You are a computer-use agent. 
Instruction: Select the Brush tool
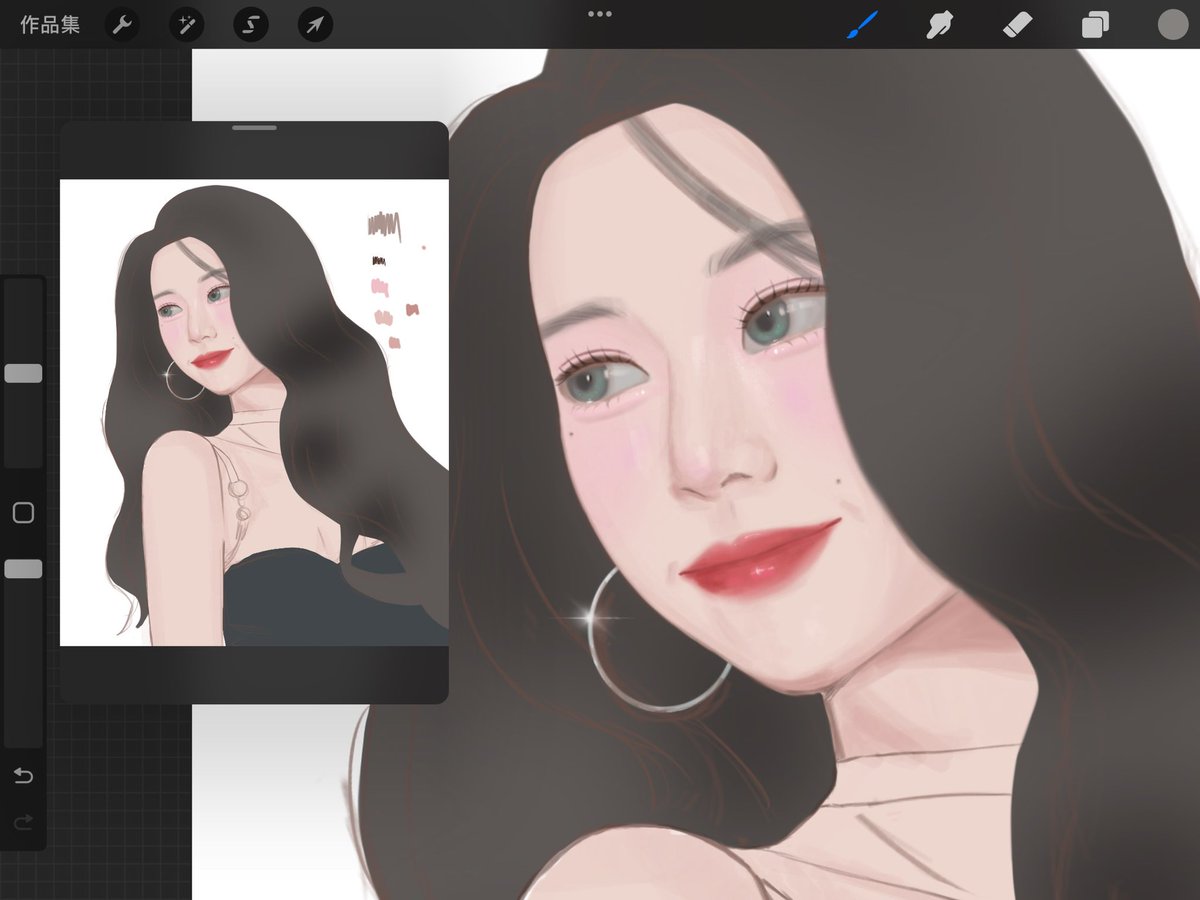coord(861,25)
